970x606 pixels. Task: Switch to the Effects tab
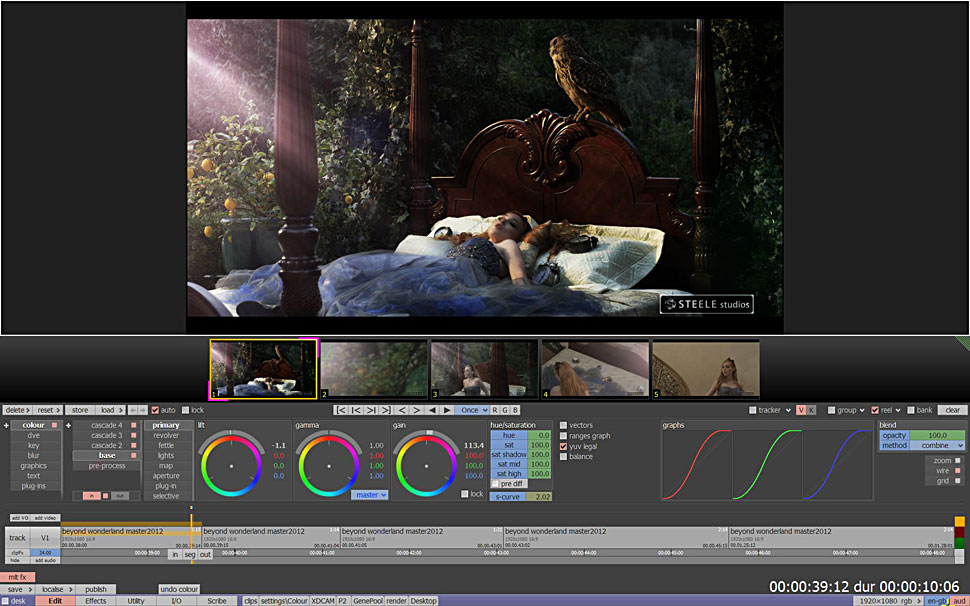pos(96,601)
